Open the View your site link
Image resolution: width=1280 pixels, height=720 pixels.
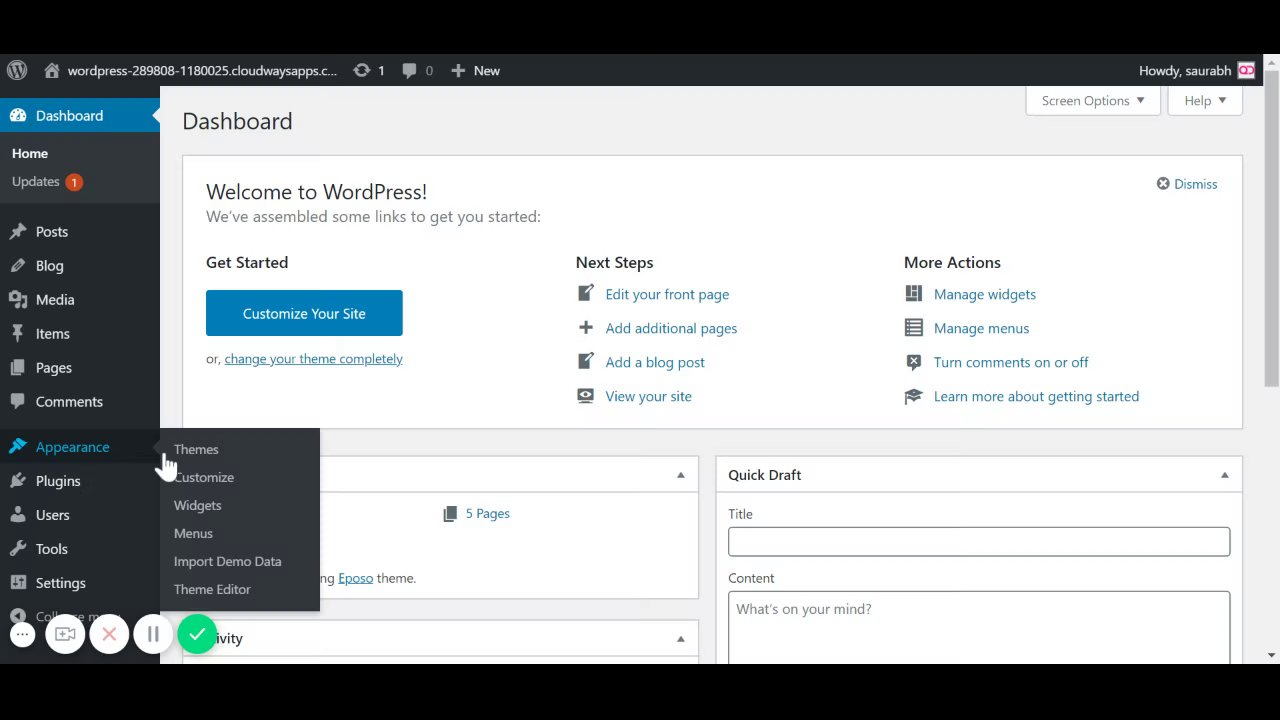coord(648,396)
